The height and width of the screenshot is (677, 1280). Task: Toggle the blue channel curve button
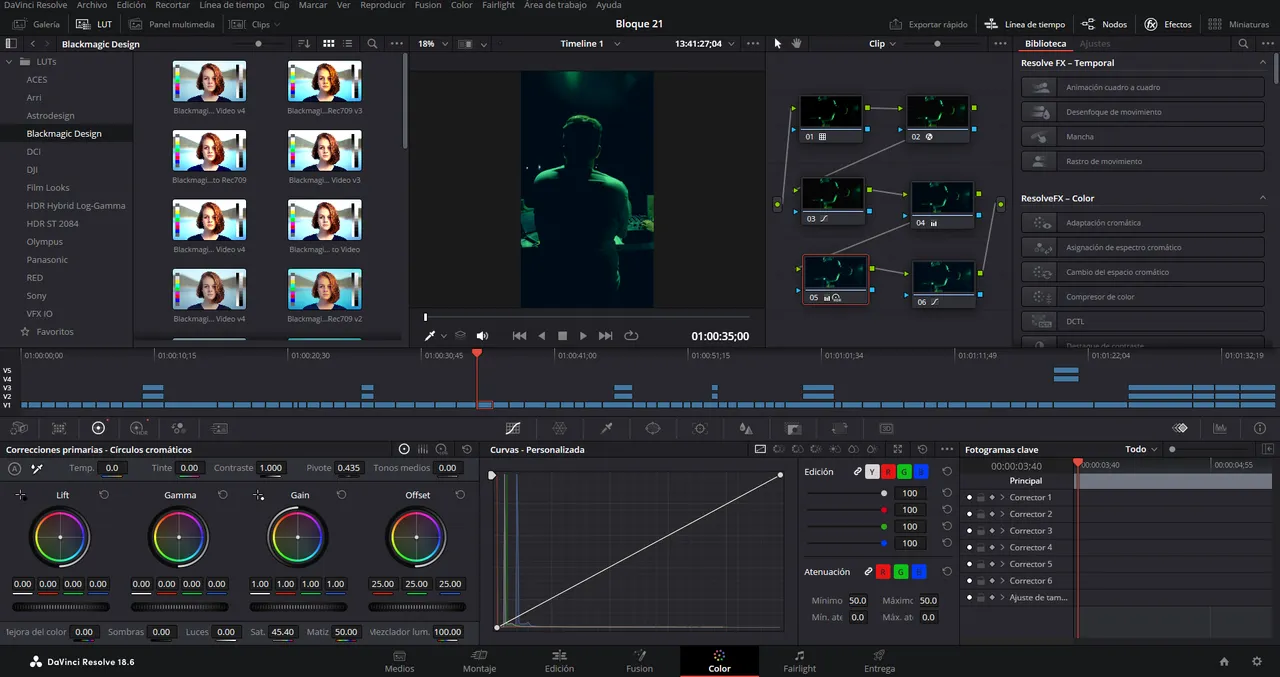pos(920,472)
